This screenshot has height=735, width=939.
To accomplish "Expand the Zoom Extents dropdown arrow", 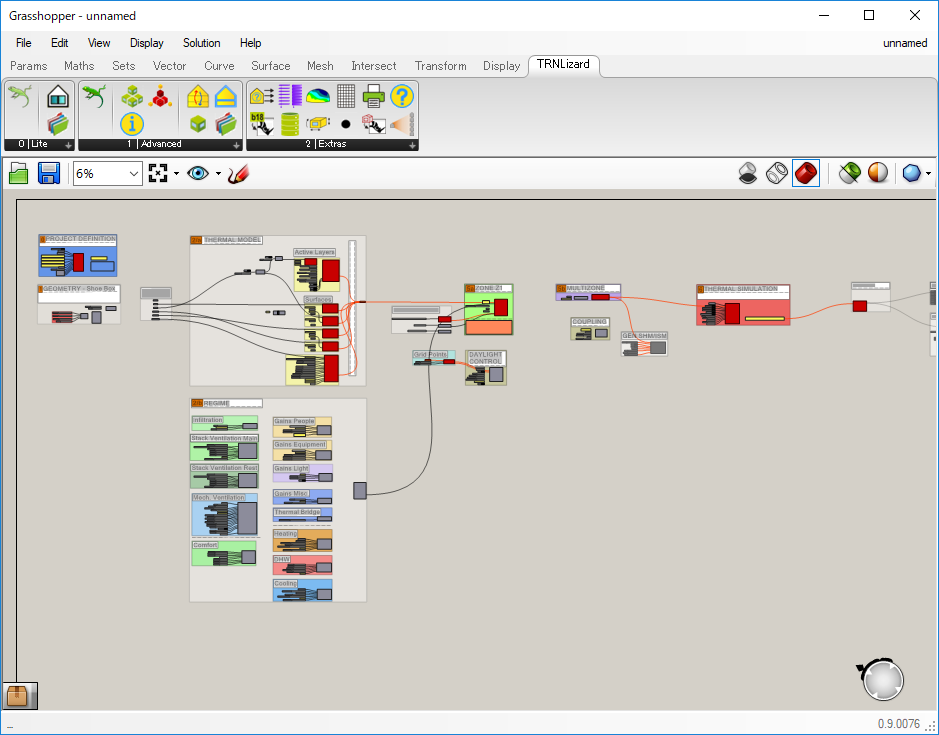I will [x=176, y=174].
